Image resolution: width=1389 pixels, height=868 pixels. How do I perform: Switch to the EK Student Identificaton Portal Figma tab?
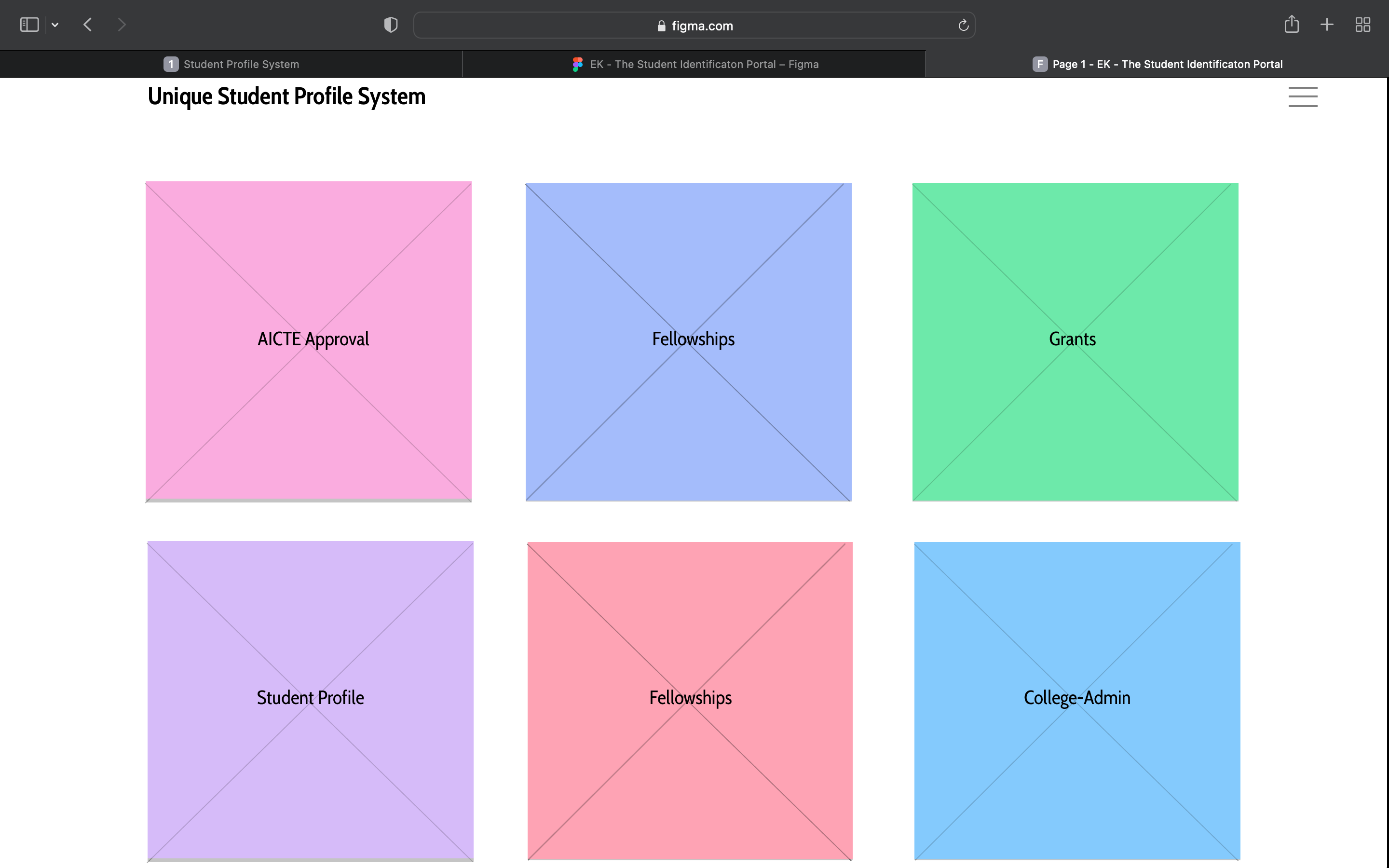click(694, 64)
